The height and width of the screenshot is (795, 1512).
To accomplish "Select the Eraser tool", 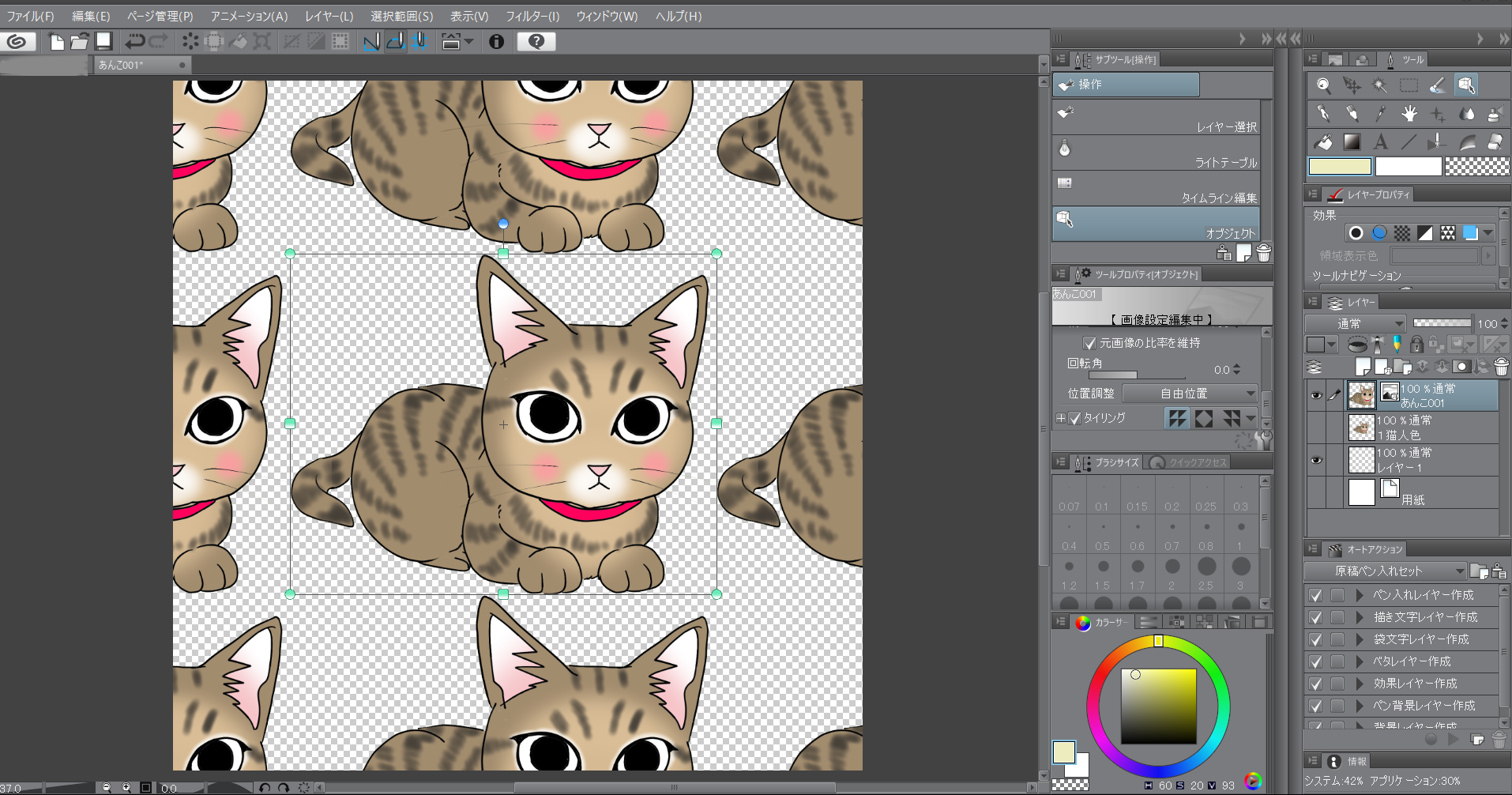I will click(1495, 142).
